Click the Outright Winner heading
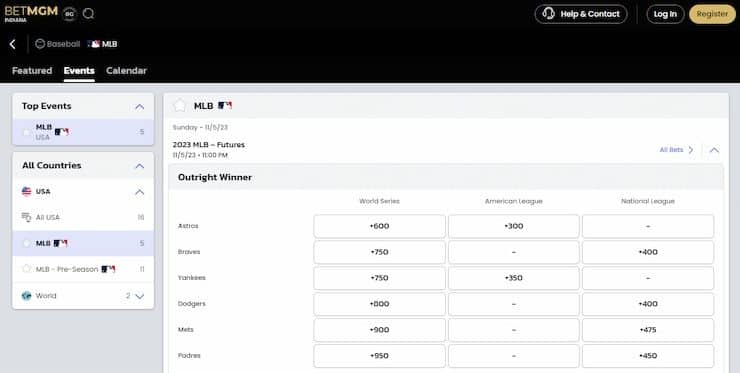The image size is (740, 373). (215, 177)
